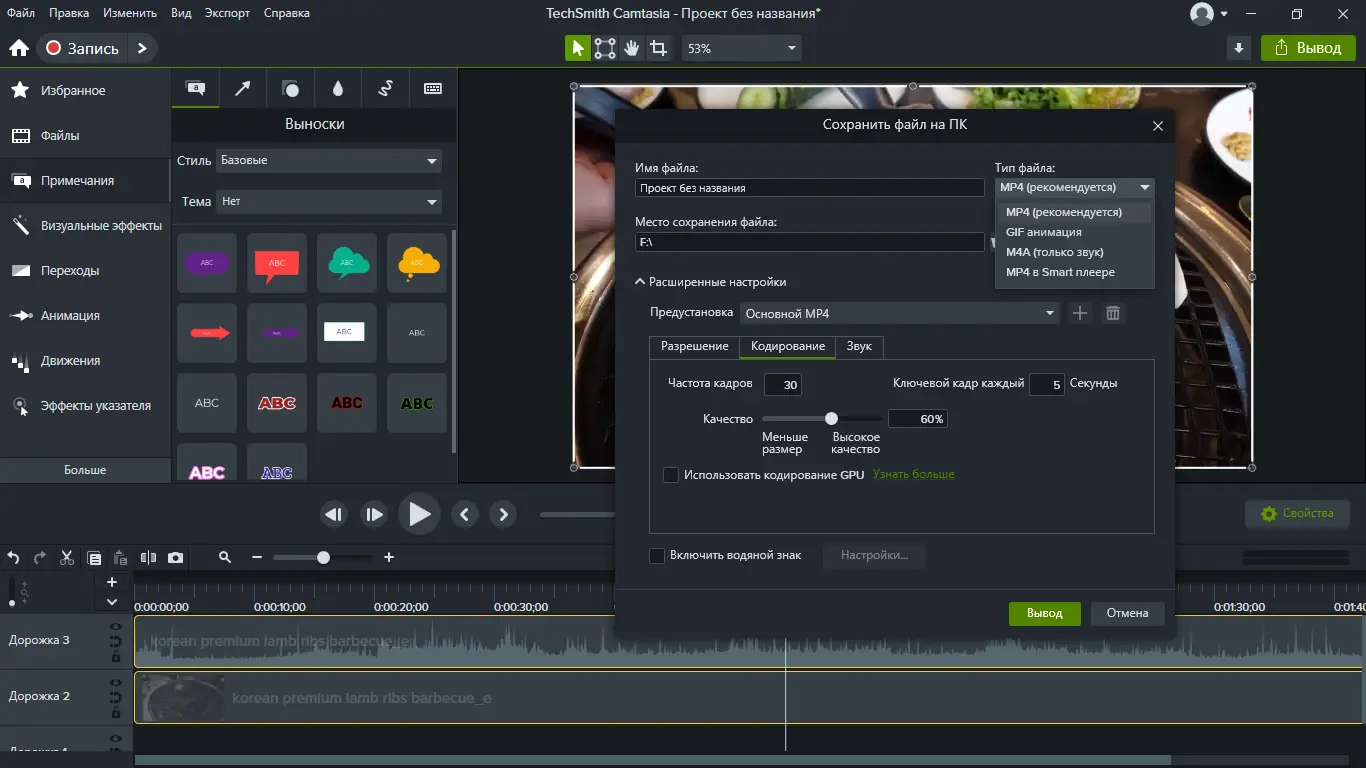This screenshot has width=1366, height=768.
Task: Open the Предустановка preset dropdown
Action: (x=899, y=314)
